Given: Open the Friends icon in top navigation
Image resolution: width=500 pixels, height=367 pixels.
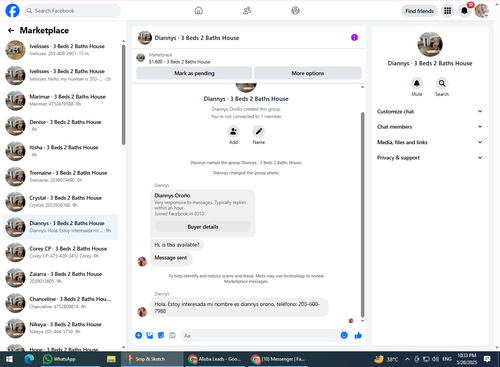Looking at the screenshot, I should [x=247, y=11].
